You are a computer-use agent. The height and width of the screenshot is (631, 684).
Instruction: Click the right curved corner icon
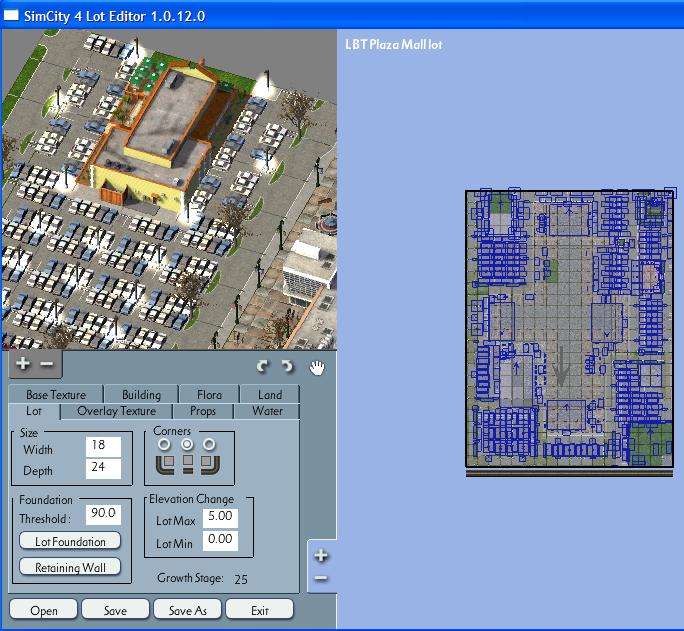(210, 464)
